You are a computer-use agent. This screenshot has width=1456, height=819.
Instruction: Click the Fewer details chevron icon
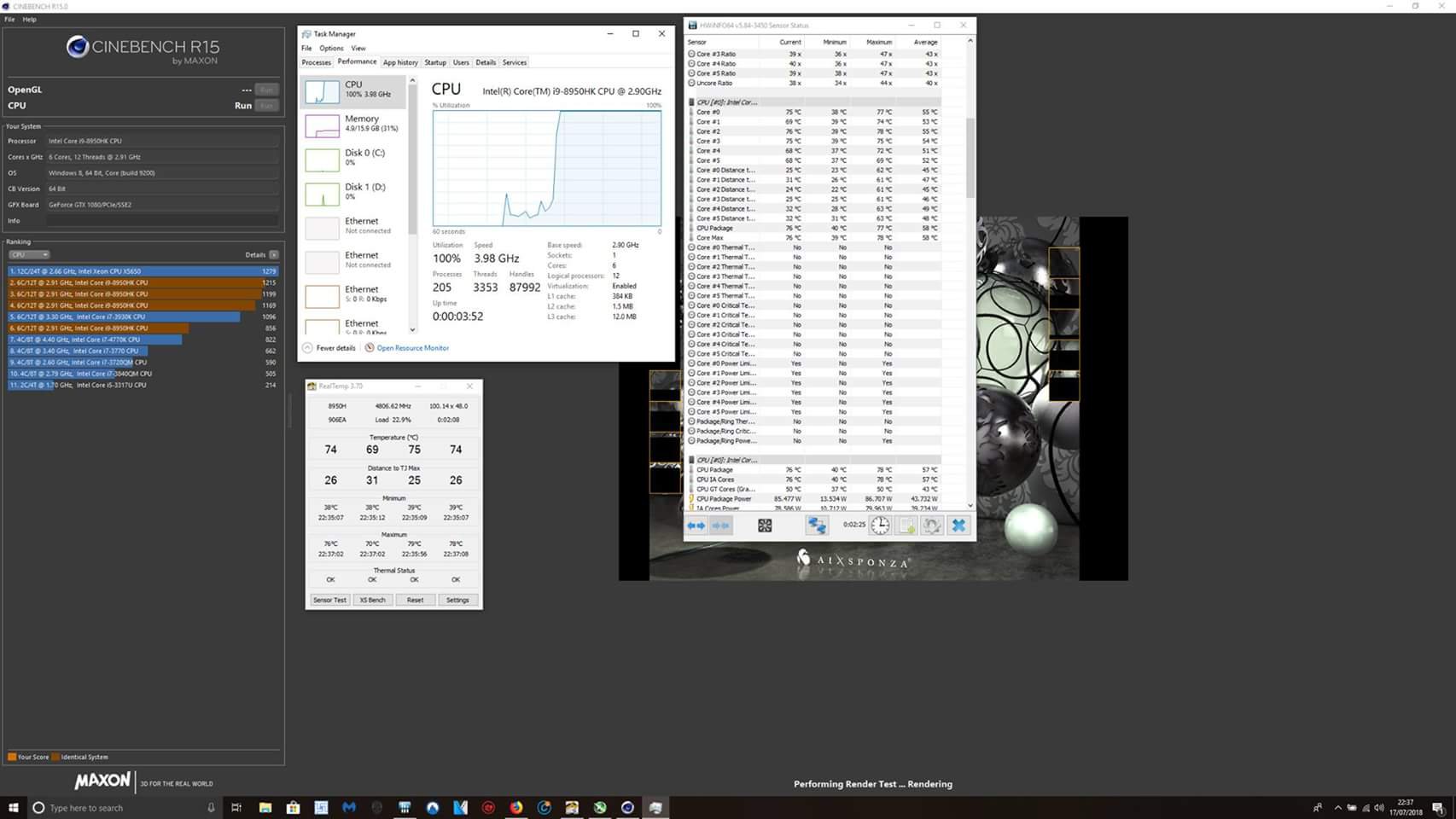pos(307,348)
